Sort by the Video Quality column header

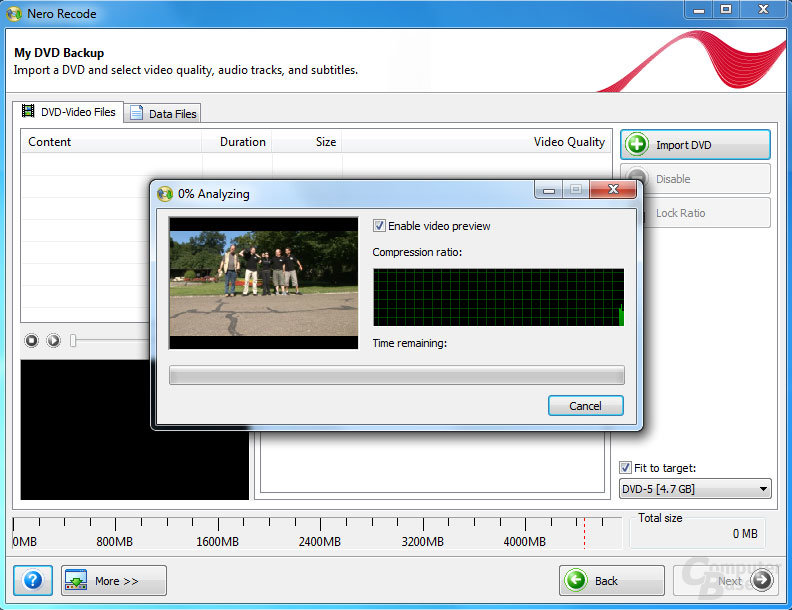(476, 142)
